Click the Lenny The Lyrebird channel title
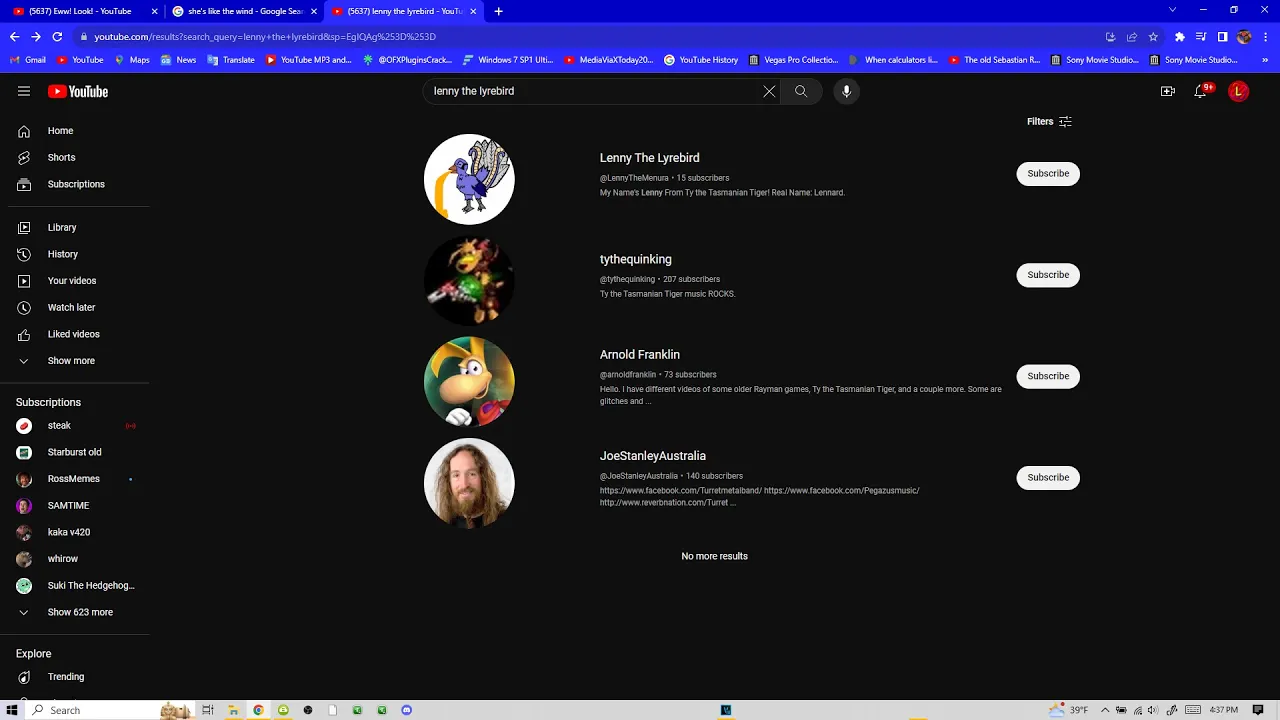 649,158
